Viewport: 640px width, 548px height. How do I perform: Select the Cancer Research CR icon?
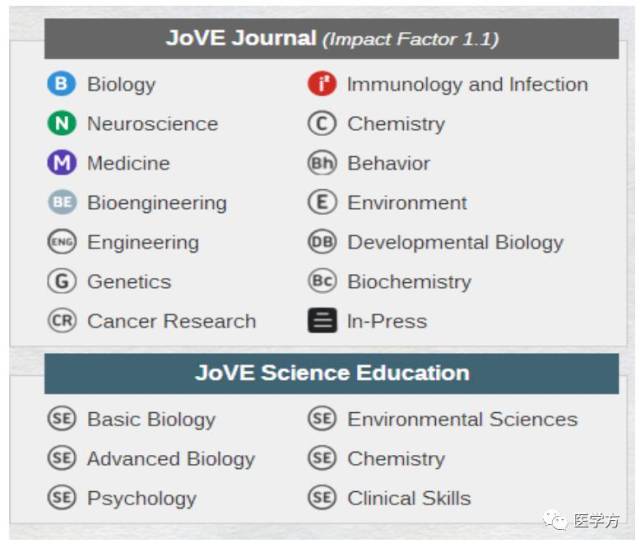click(x=62, y=321)
